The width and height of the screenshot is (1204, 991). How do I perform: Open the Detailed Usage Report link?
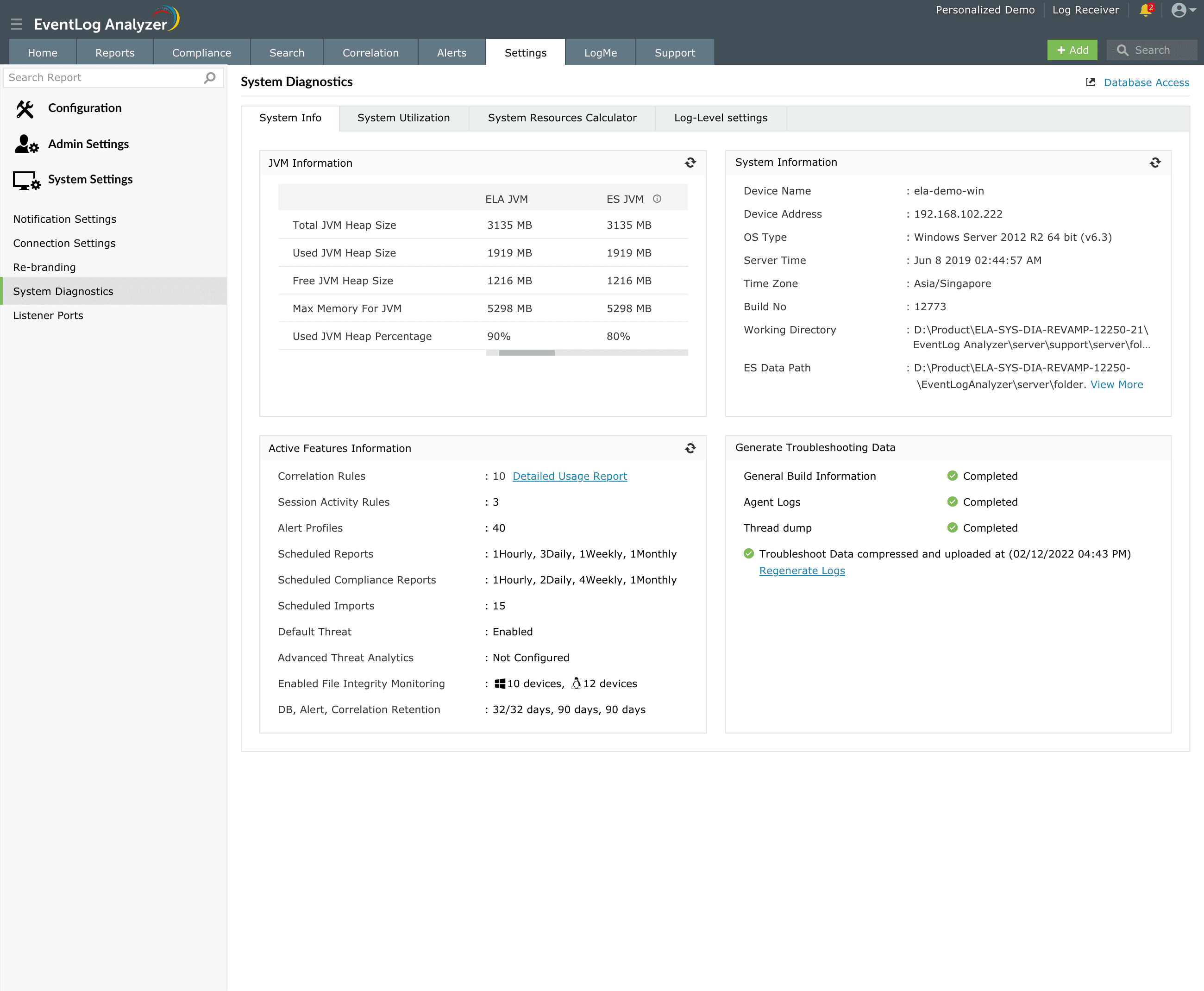[x=569, y=476]
